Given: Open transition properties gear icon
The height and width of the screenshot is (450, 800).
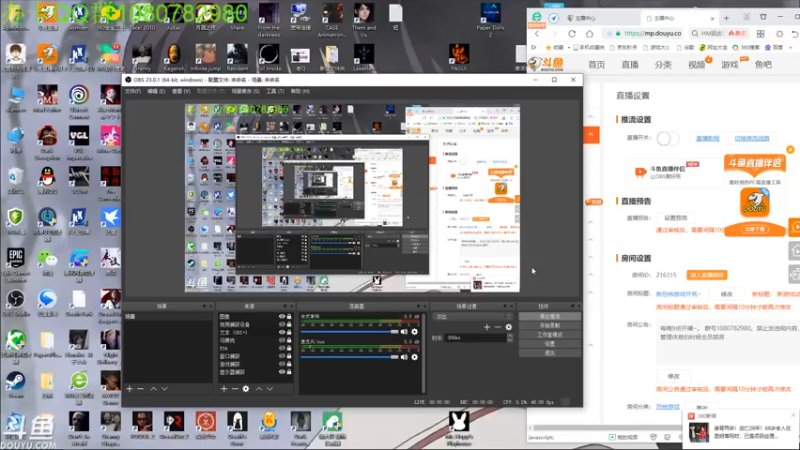Looking at the screenshot, I should pyautogui.click(x=509, y=327).
